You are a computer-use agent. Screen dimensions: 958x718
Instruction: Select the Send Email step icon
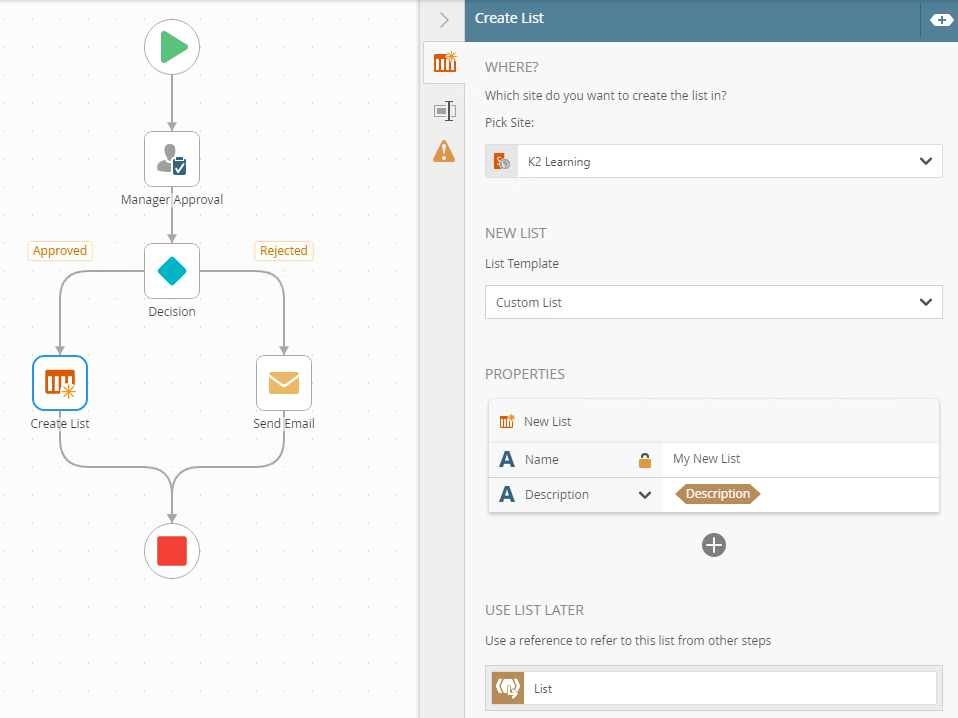pos(284,383)
